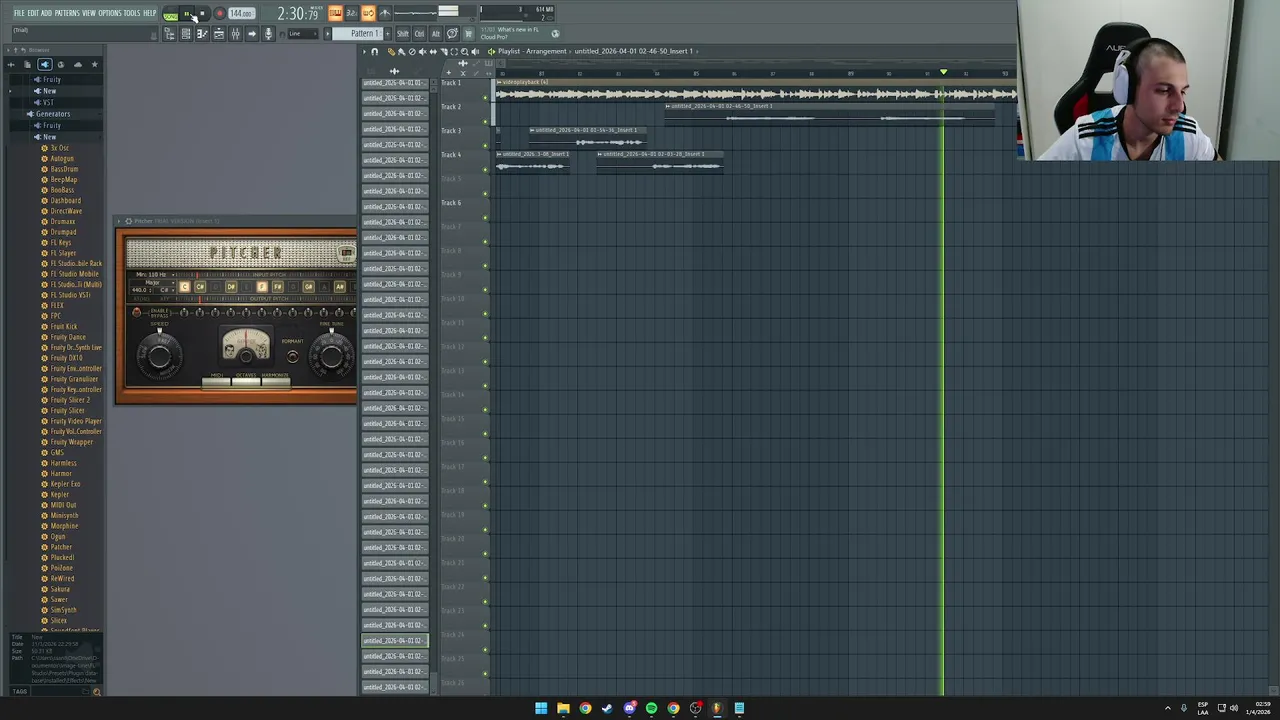Screen dimensions: 1280x720
Task: Open the HELP menu
Action: (150, 13)
